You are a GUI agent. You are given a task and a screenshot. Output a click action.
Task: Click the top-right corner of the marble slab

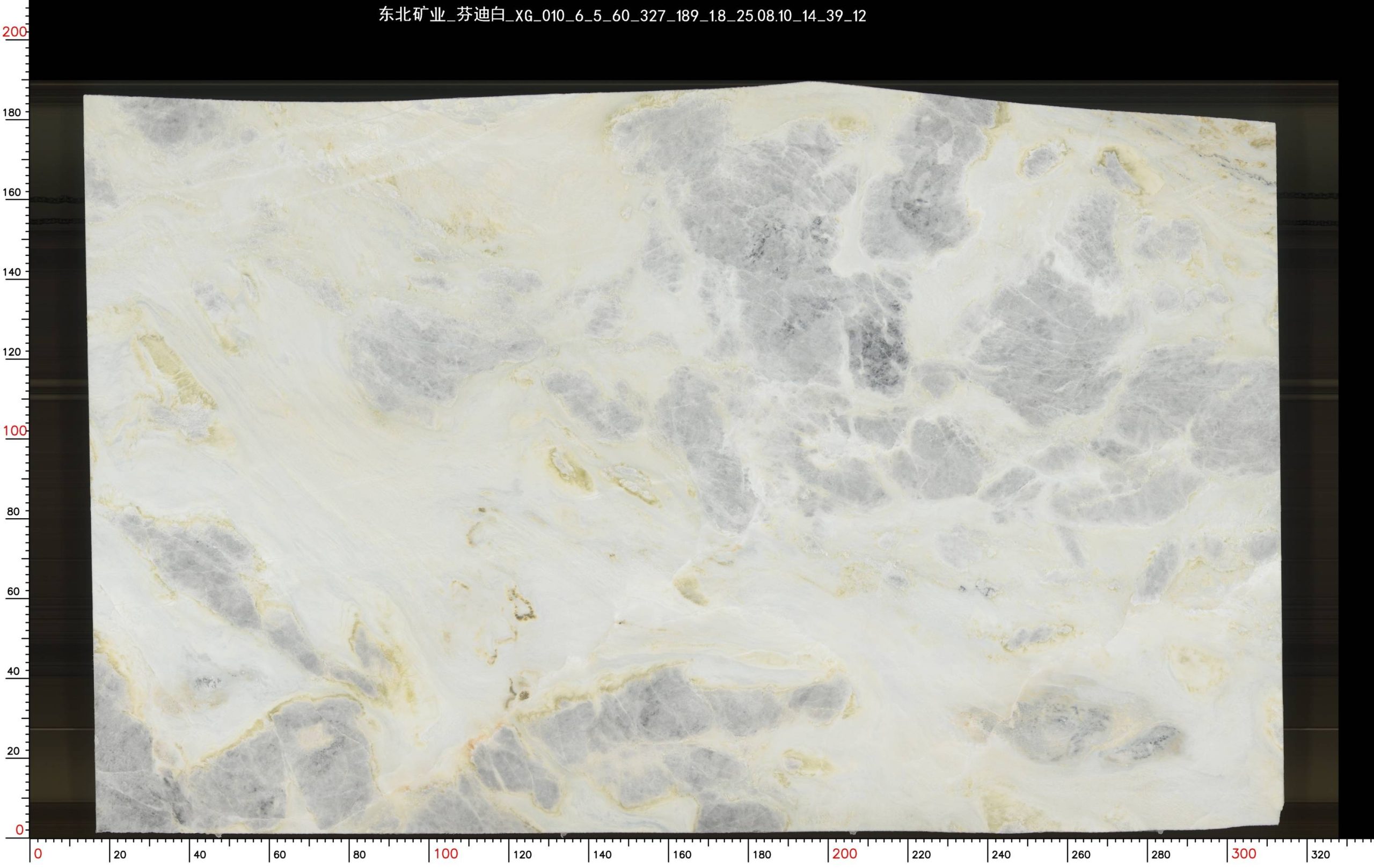[1275, 123]
